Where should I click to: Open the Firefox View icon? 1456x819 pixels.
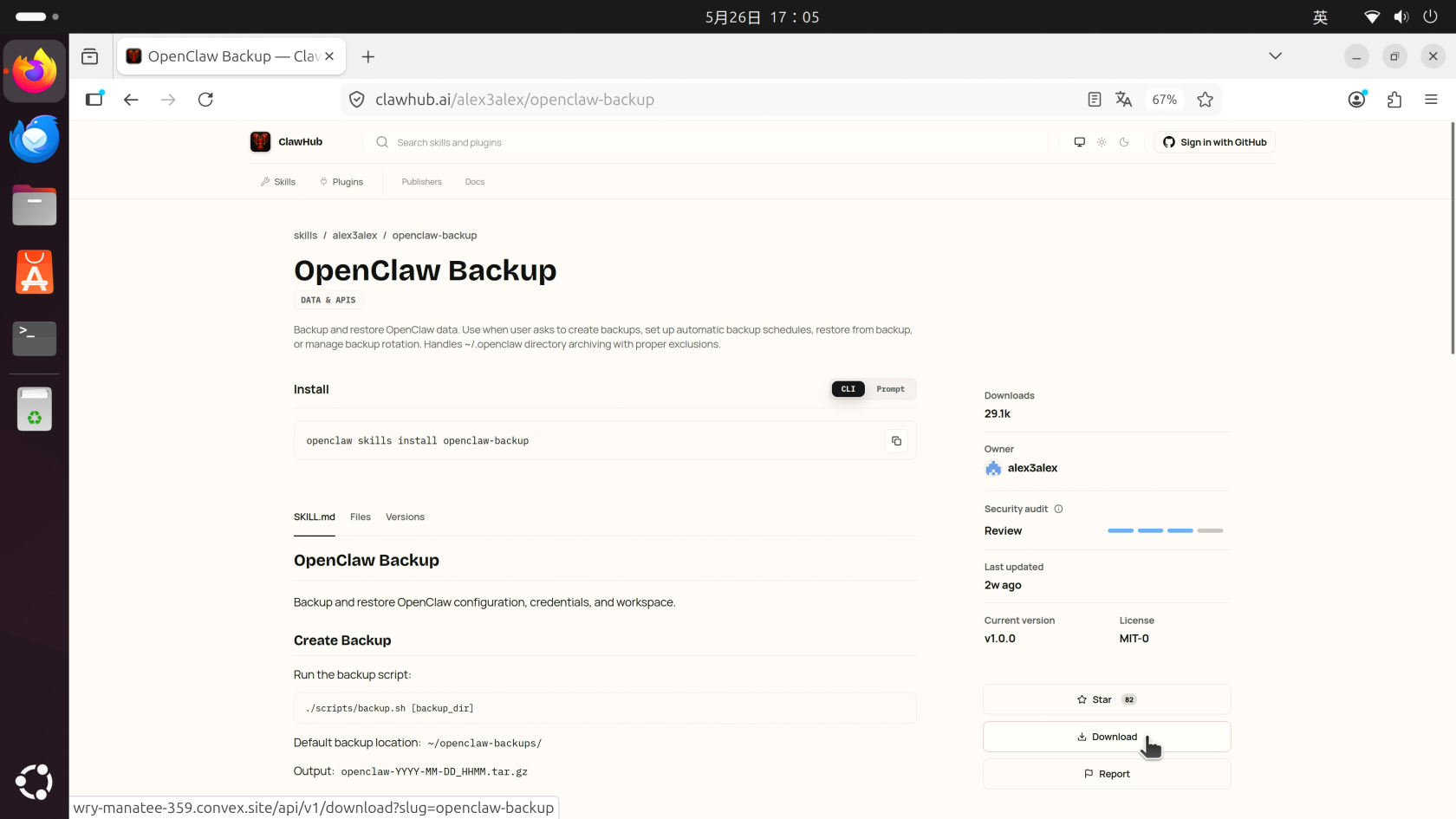coord(89,56)
